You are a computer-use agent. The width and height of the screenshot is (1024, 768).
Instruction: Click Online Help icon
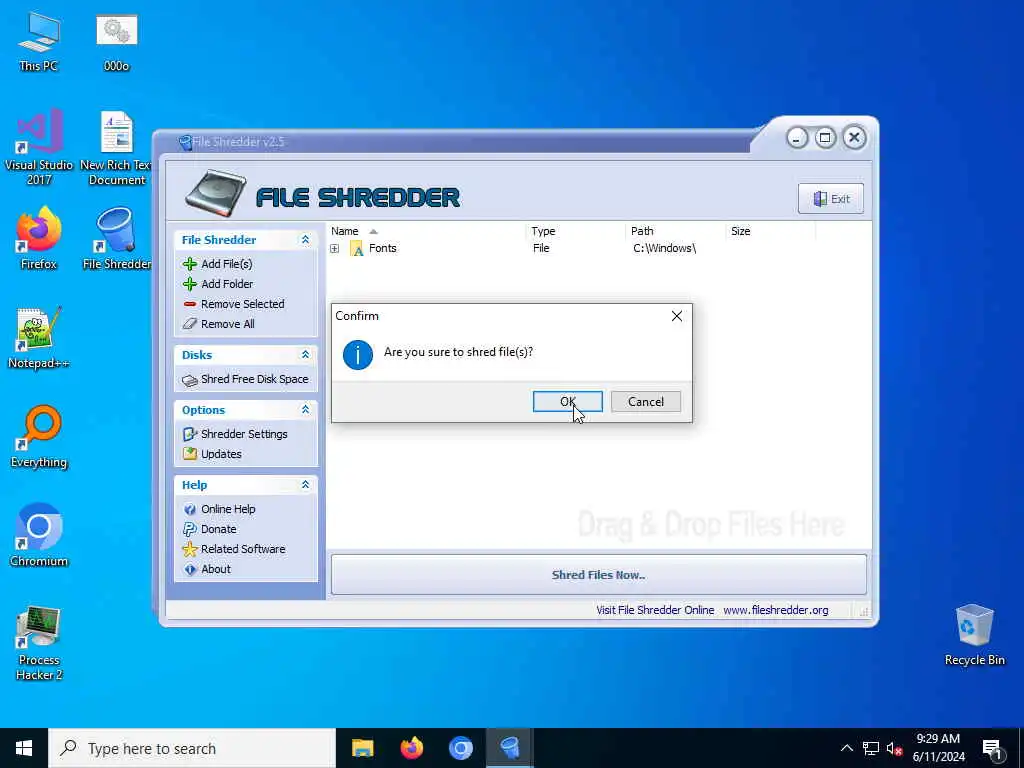190,509
